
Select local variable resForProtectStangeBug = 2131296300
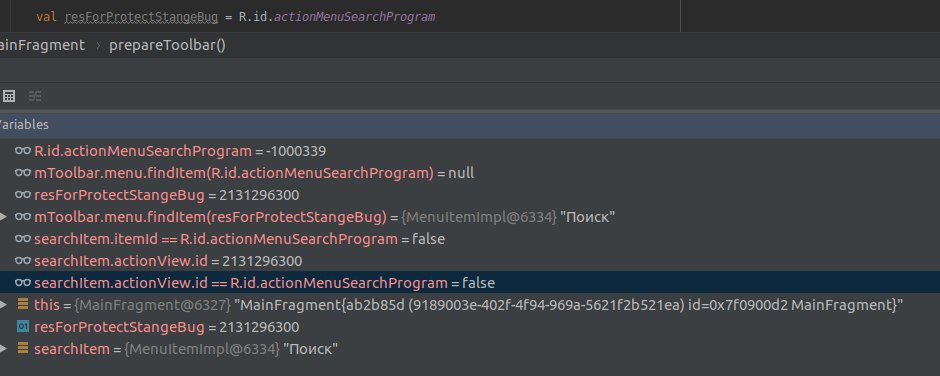[x=470, y=327]
